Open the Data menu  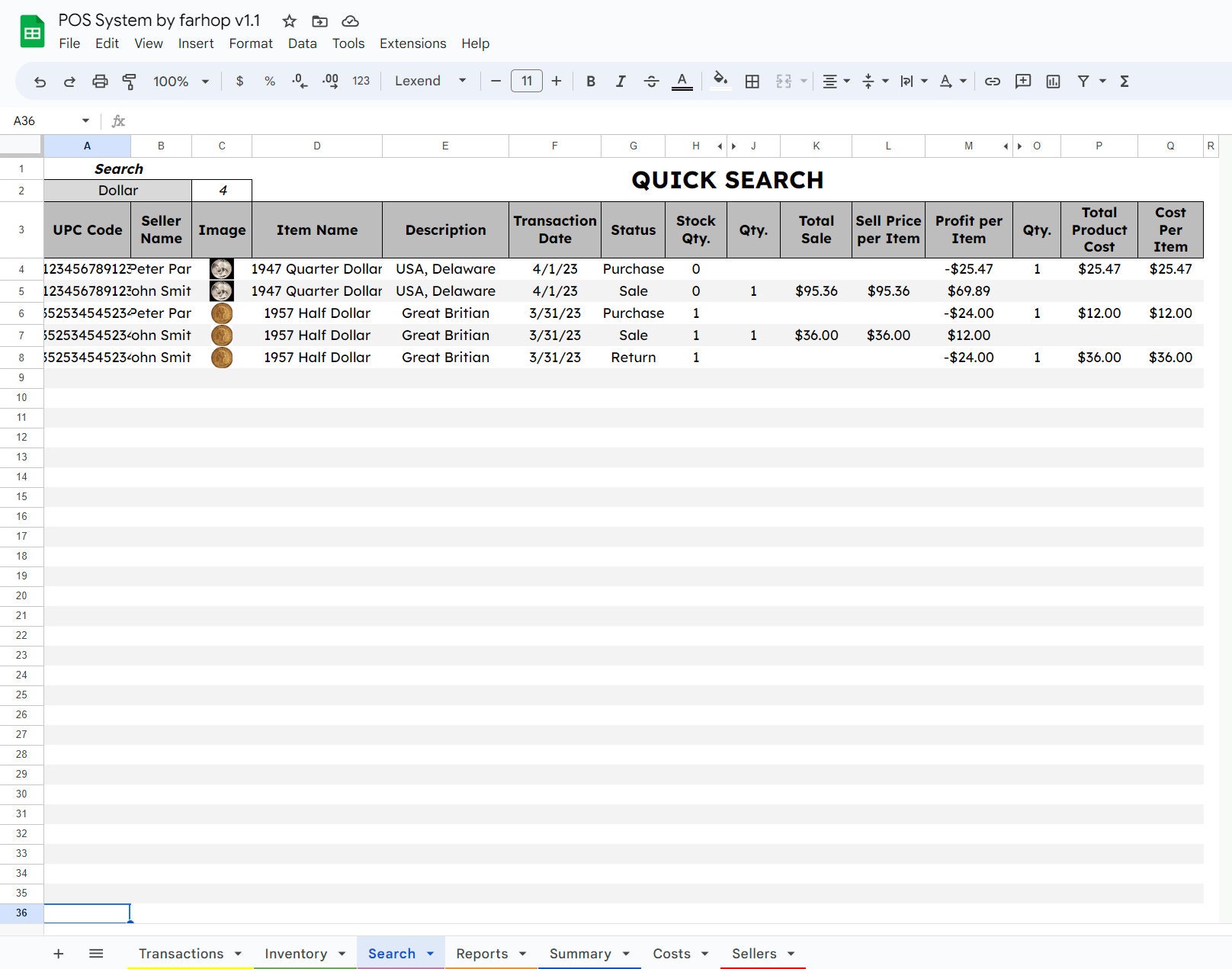302,43
